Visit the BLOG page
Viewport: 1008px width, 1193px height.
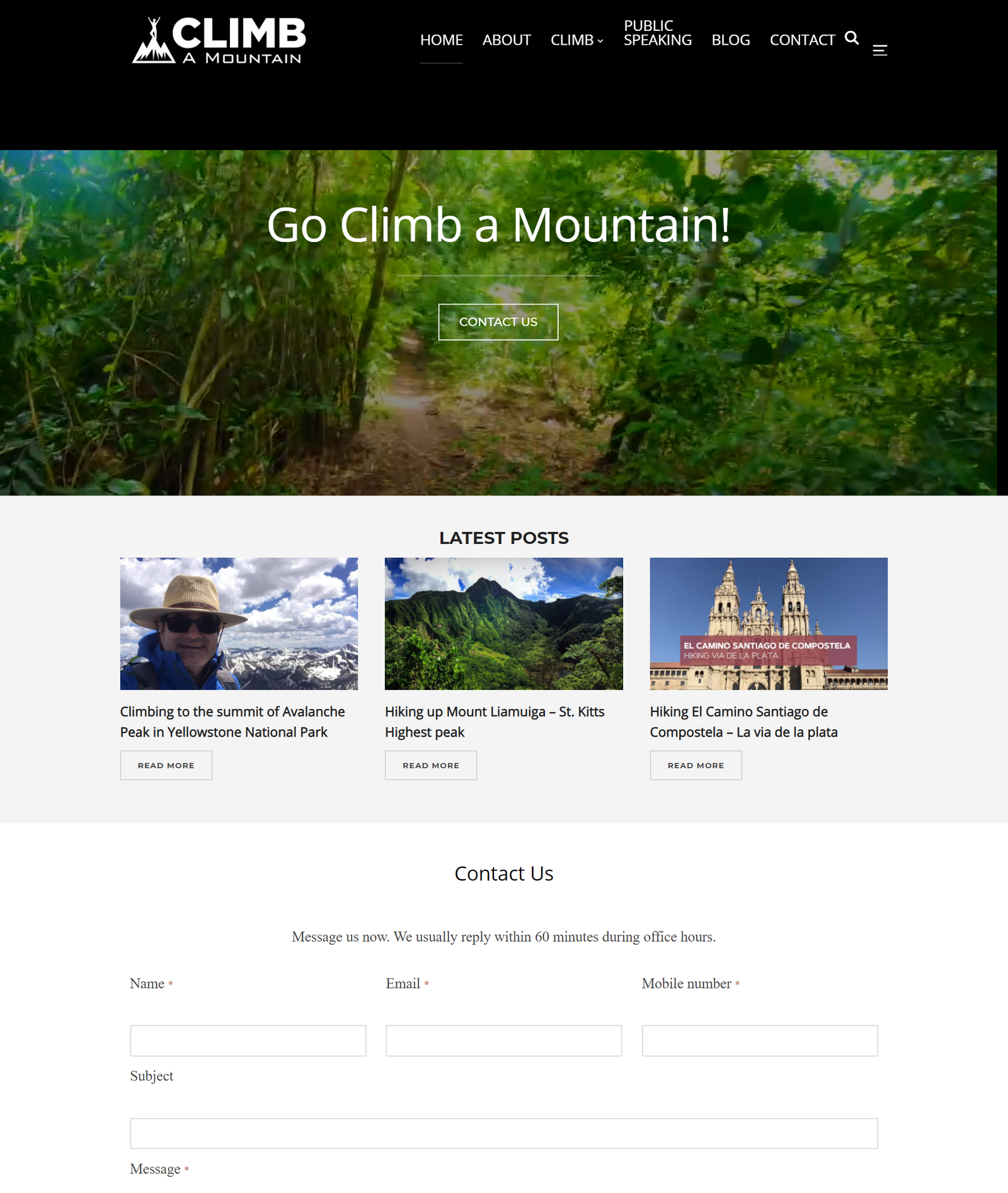point(731,40)
